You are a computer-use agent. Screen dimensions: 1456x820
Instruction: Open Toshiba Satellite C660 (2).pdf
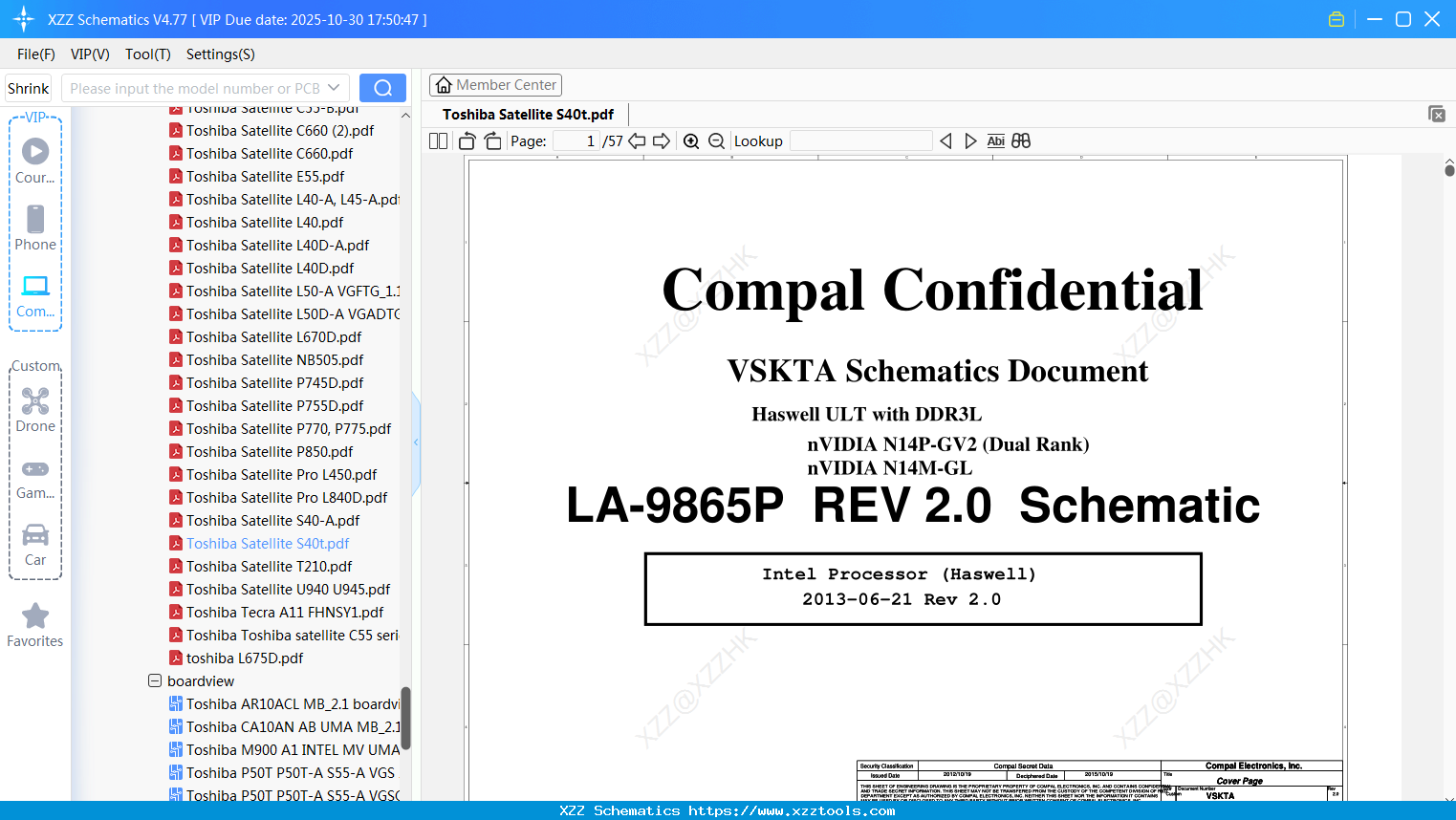point(280,130)
